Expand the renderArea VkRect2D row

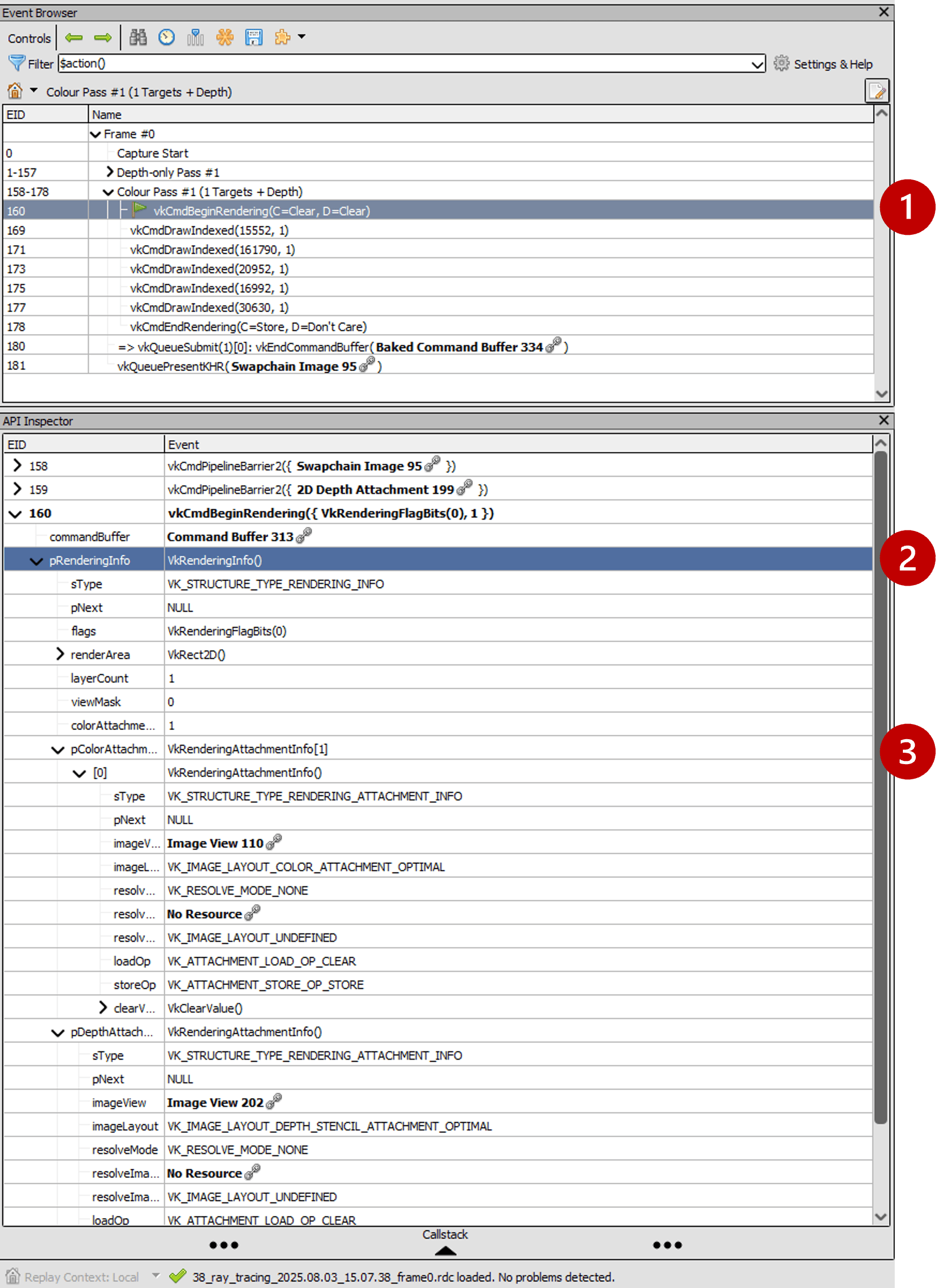click(x=60, y=653)
